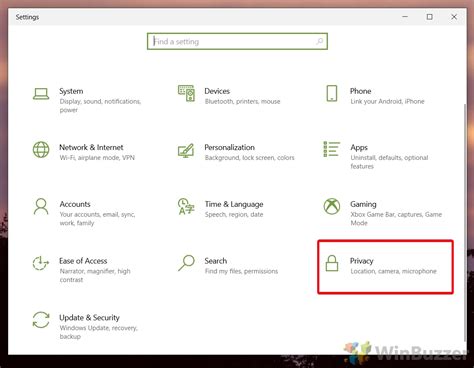Go to the Update & Security heading
The height and width of the screenshot is (368, 474).
pyautogui.click(x=89, y=318)
